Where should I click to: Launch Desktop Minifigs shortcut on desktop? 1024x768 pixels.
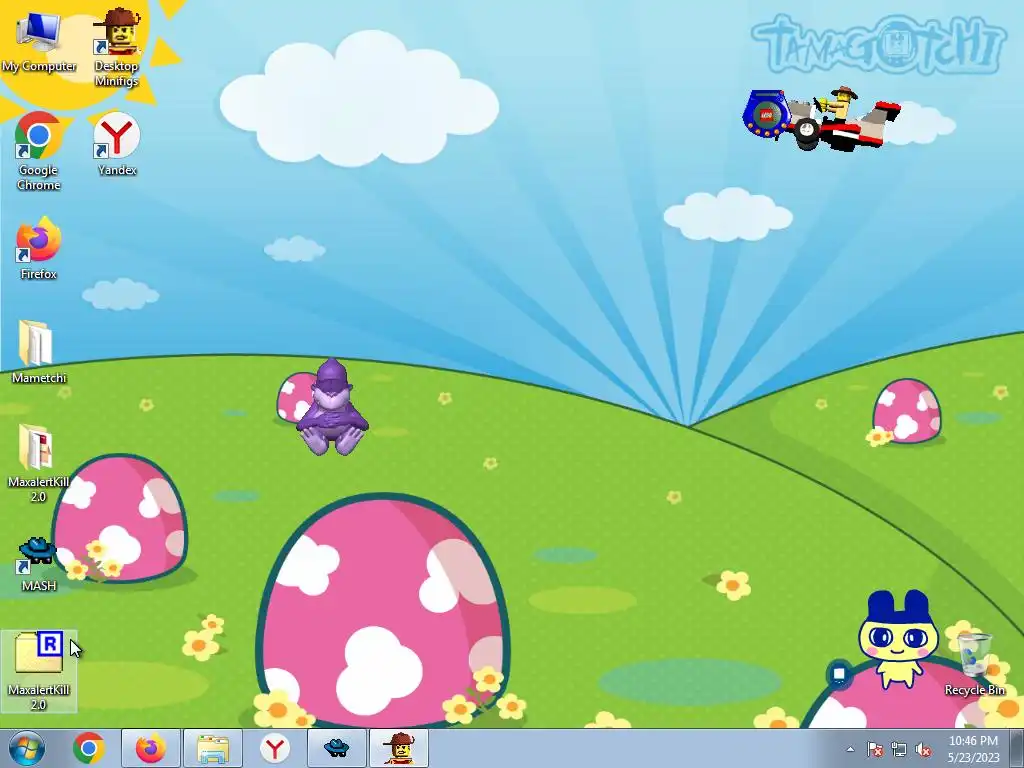click(x=116, y=47)
